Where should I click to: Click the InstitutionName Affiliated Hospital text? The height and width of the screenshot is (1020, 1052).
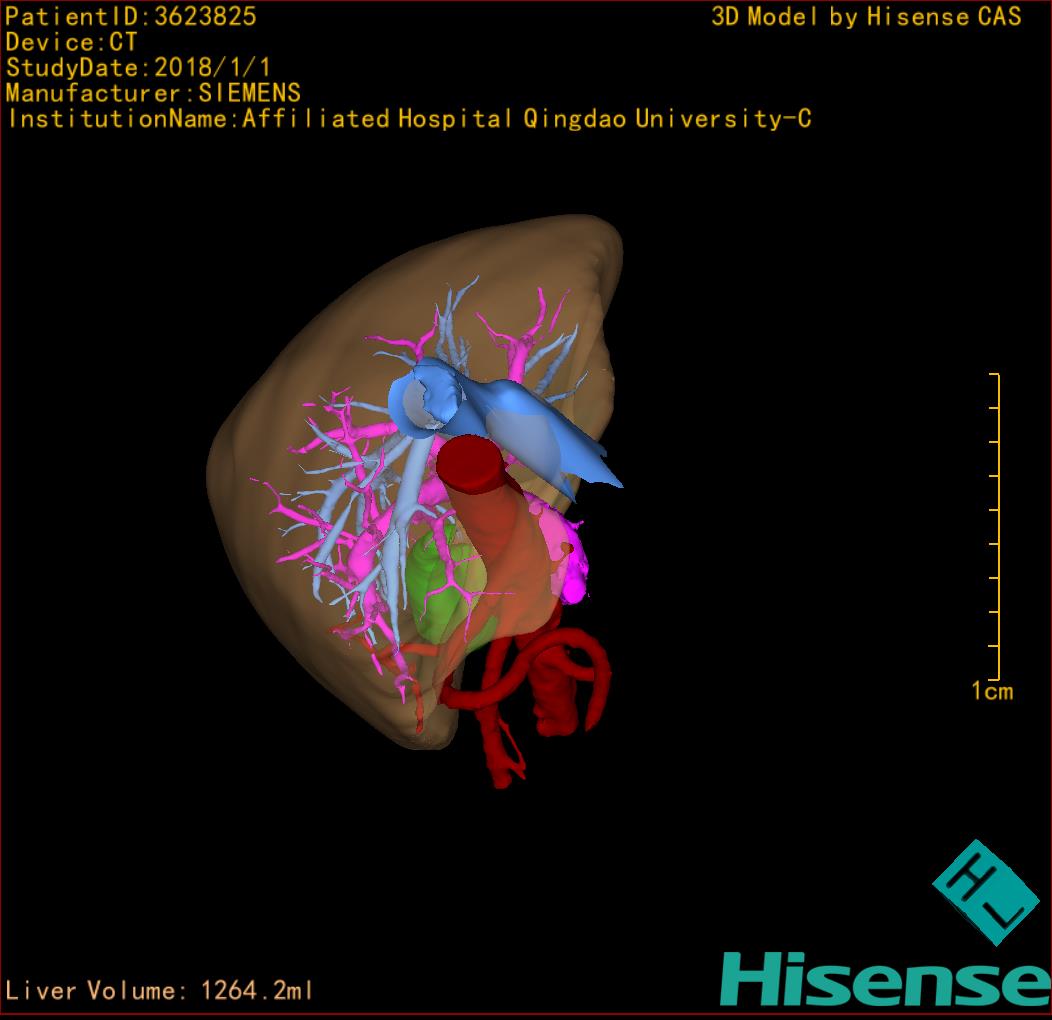tap(409, 119)
